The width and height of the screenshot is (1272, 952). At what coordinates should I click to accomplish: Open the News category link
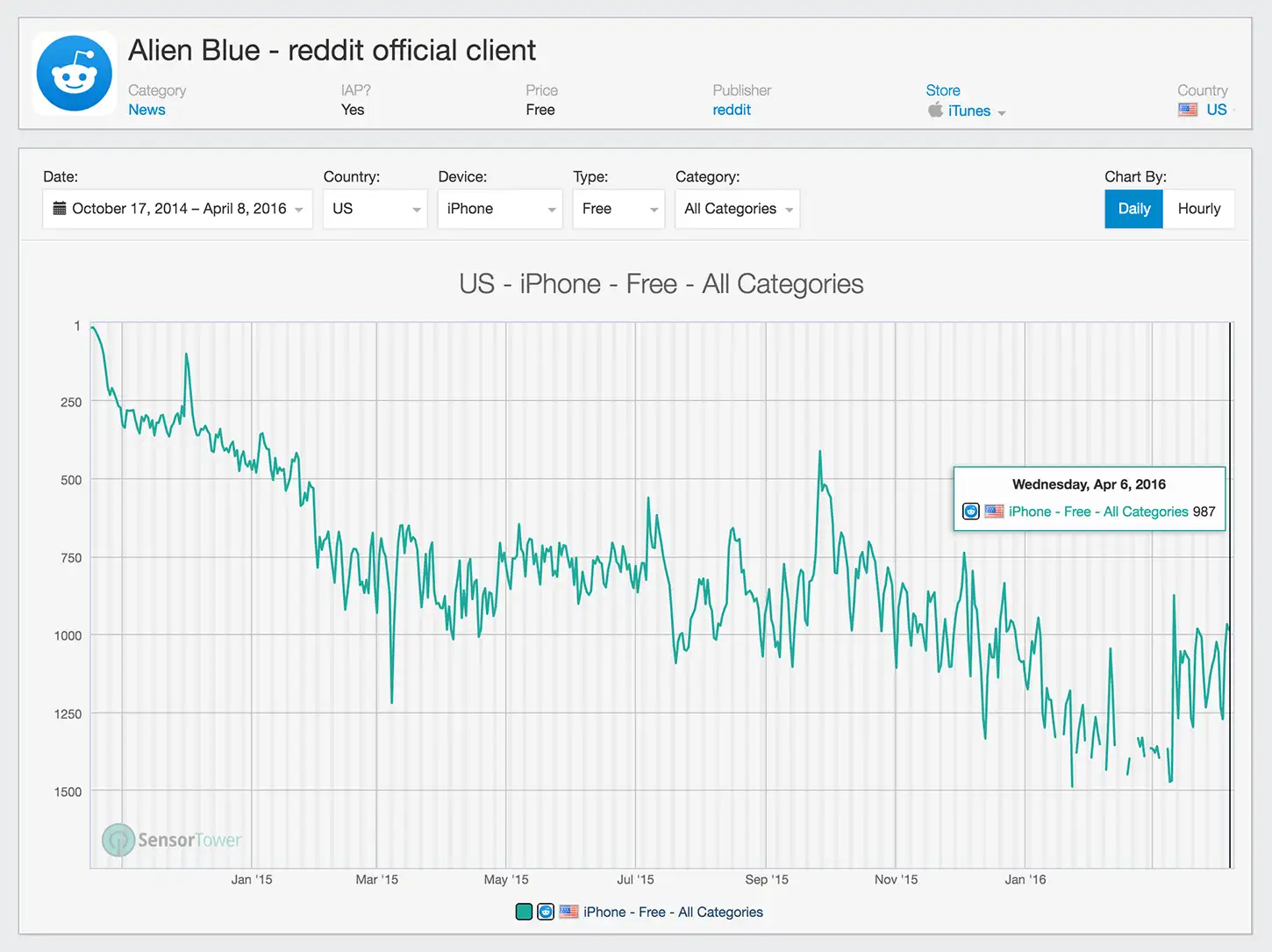coord(146,110)
